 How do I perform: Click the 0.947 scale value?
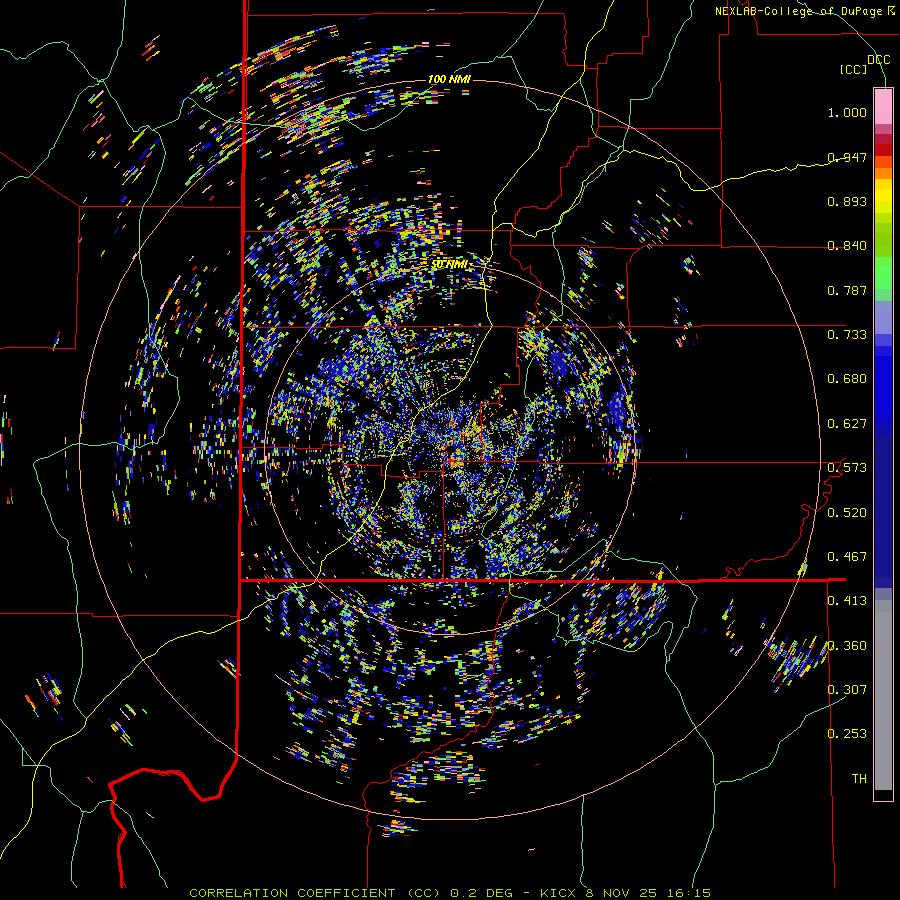(847, 157)
